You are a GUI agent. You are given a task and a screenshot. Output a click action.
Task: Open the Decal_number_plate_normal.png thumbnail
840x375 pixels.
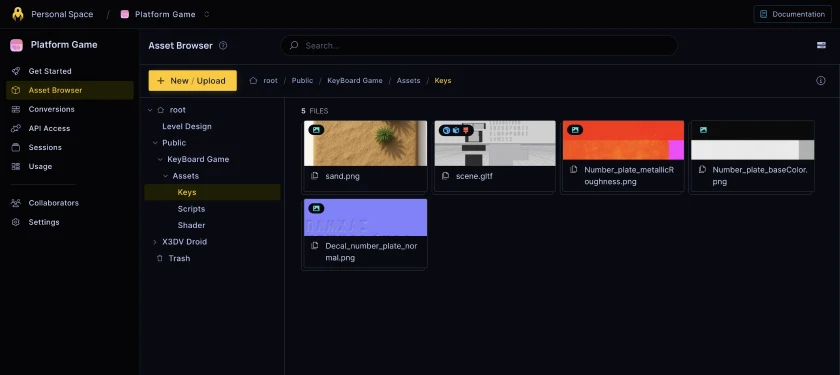point(365,218)
